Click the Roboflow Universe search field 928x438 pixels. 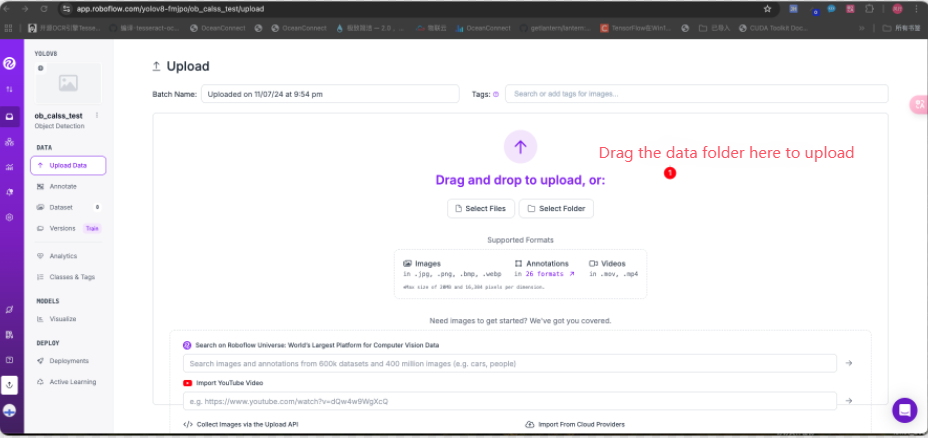click(x=510, y=363)
